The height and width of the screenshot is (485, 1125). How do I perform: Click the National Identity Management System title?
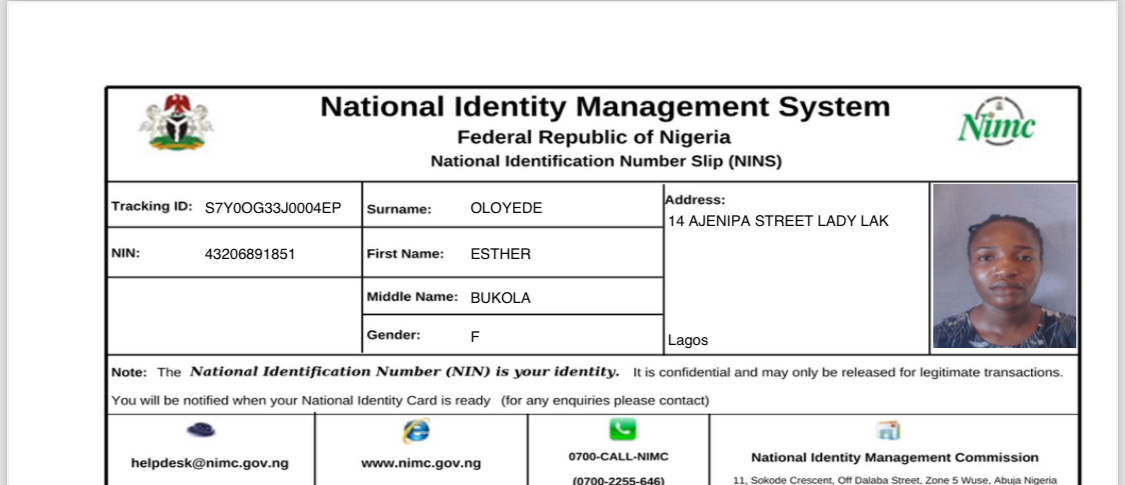pyautogui.click(x=604, y=106)
